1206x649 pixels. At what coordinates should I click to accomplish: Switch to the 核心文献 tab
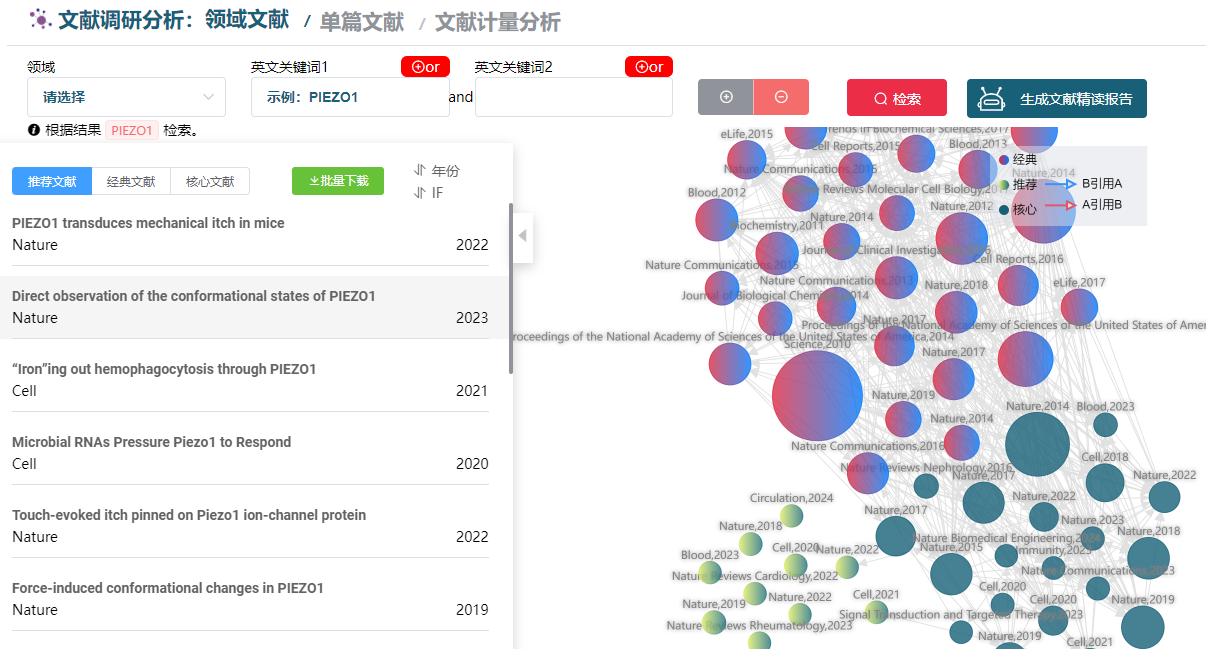(x=210, y=181)
